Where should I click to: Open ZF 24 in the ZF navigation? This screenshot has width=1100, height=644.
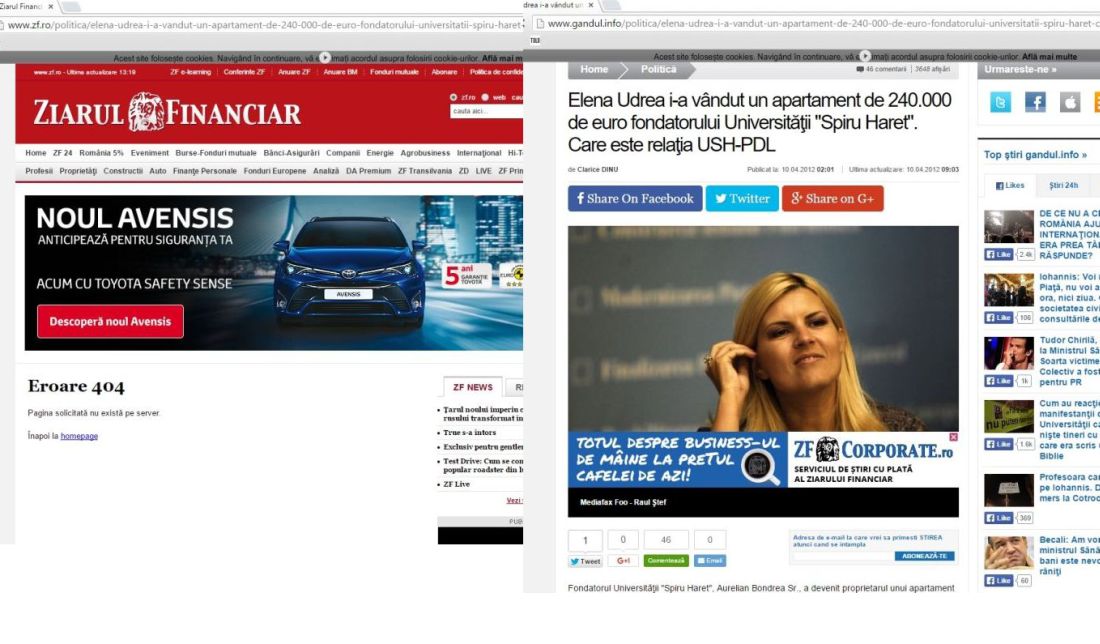62,153
